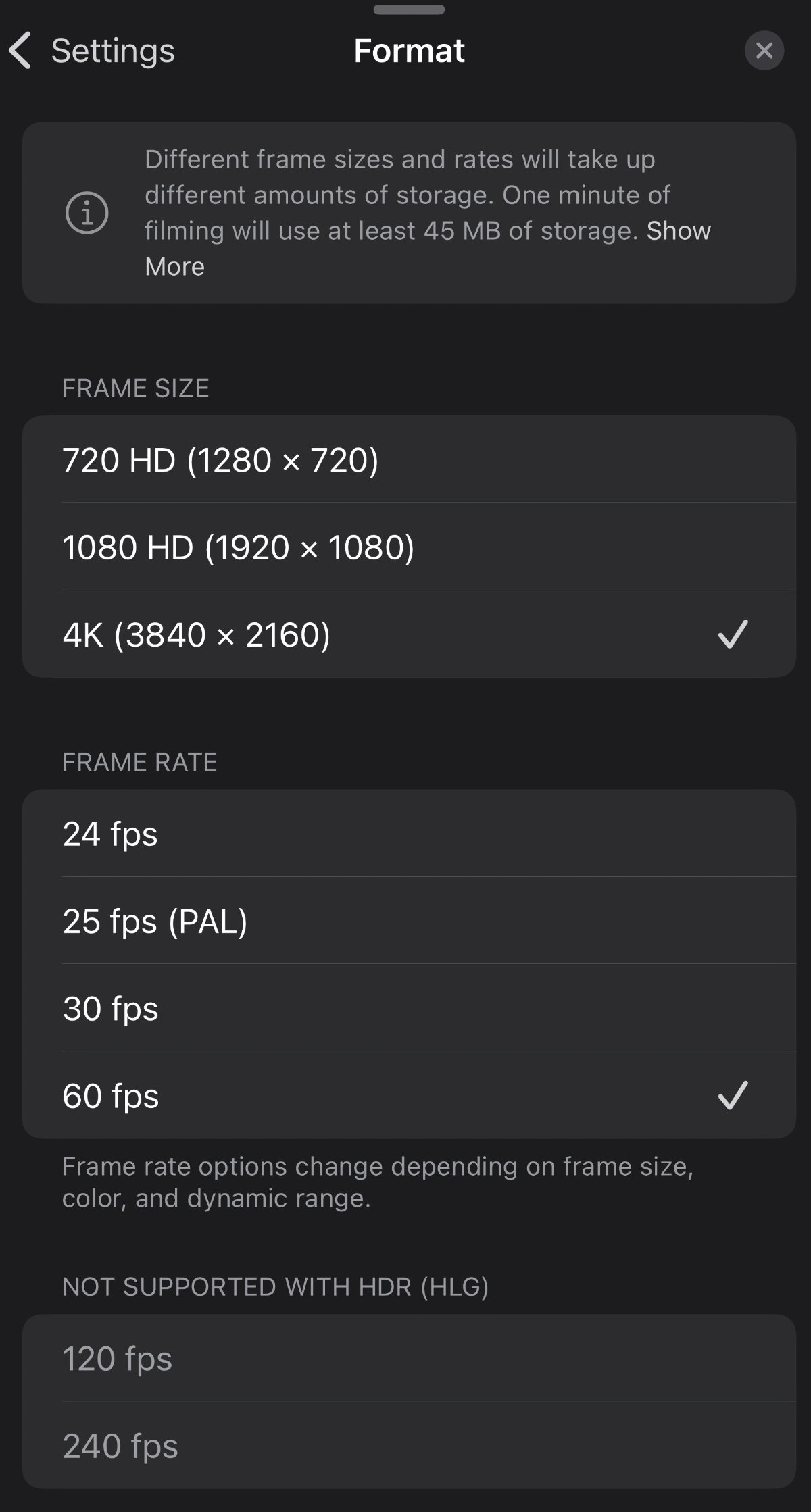Screen dimensions: 811x1512
Task: Tap the checkmark beside 4K frame size
Action: click(x=733, y=634)
